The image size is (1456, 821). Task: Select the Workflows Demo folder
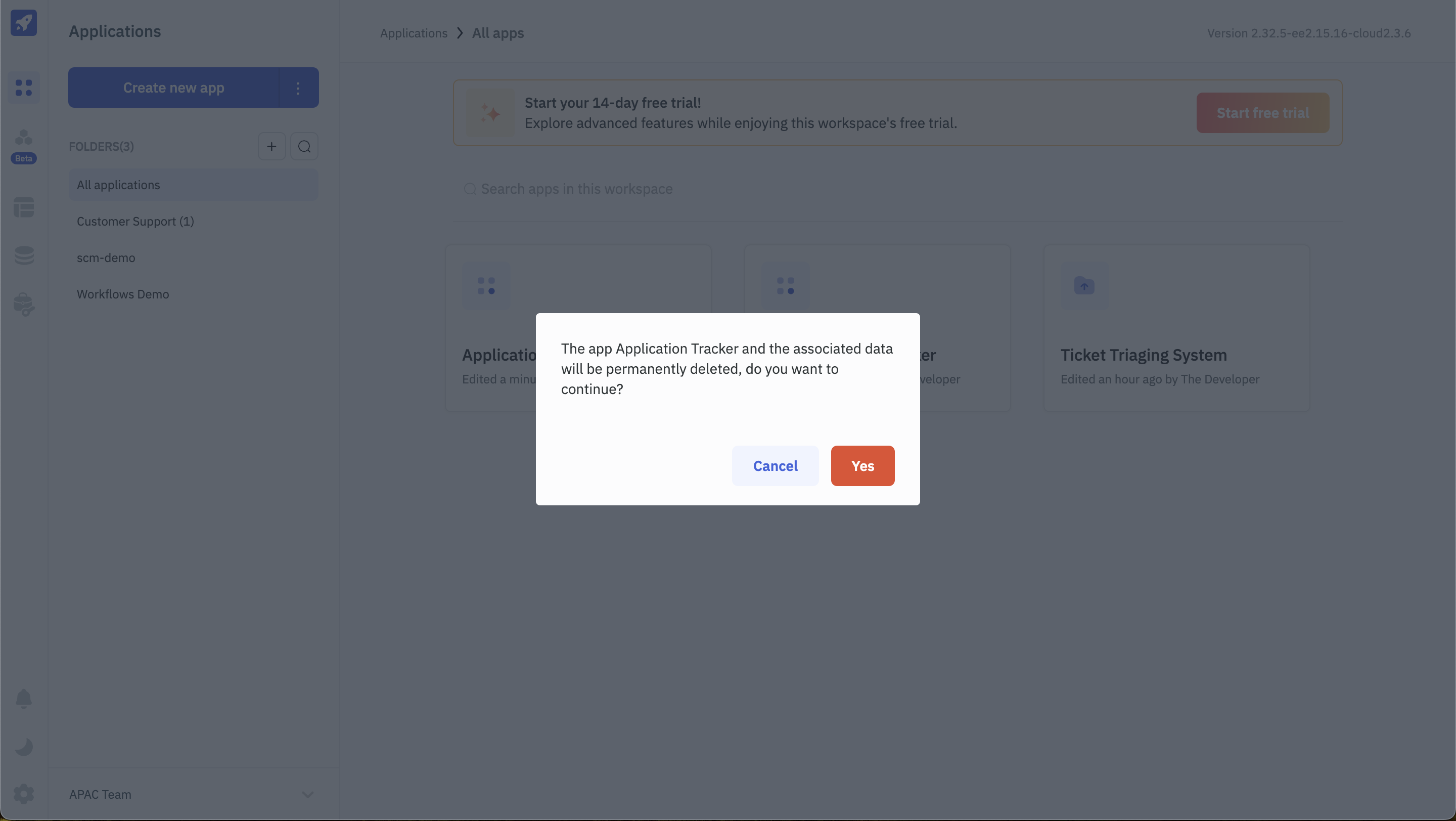[x=193, y=294]
